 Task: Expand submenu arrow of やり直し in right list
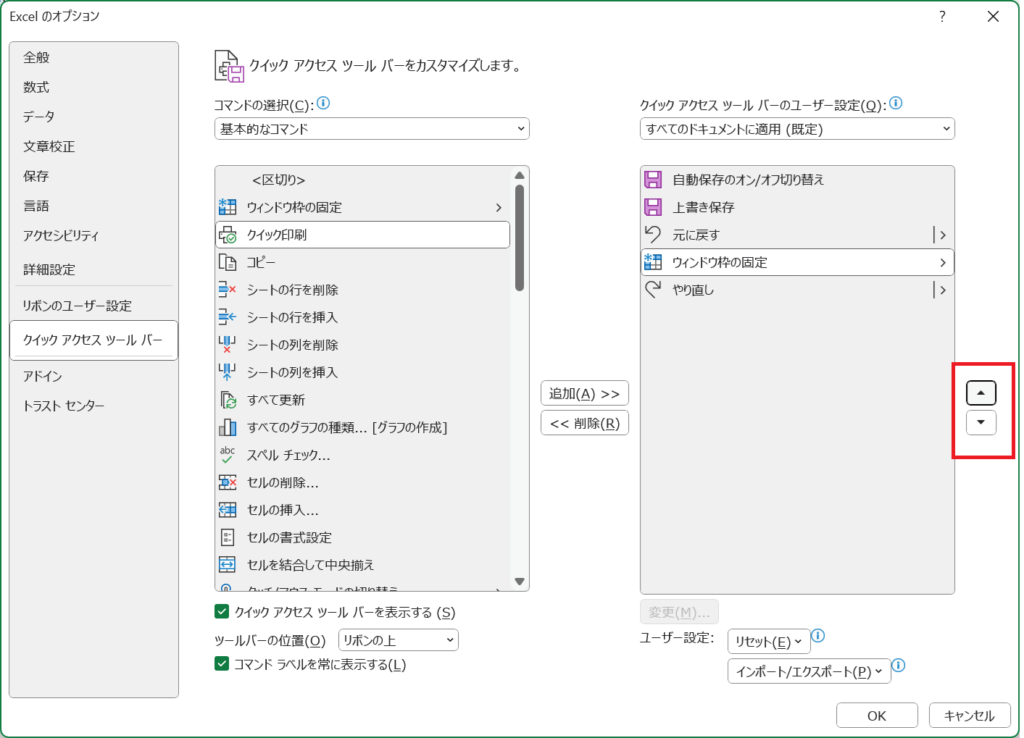pyautogui.click(x=942, y=289)
